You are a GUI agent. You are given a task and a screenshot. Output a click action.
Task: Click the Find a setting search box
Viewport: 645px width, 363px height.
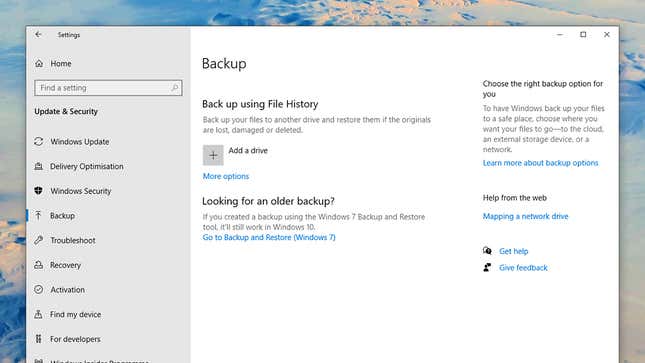click(108, 88)
